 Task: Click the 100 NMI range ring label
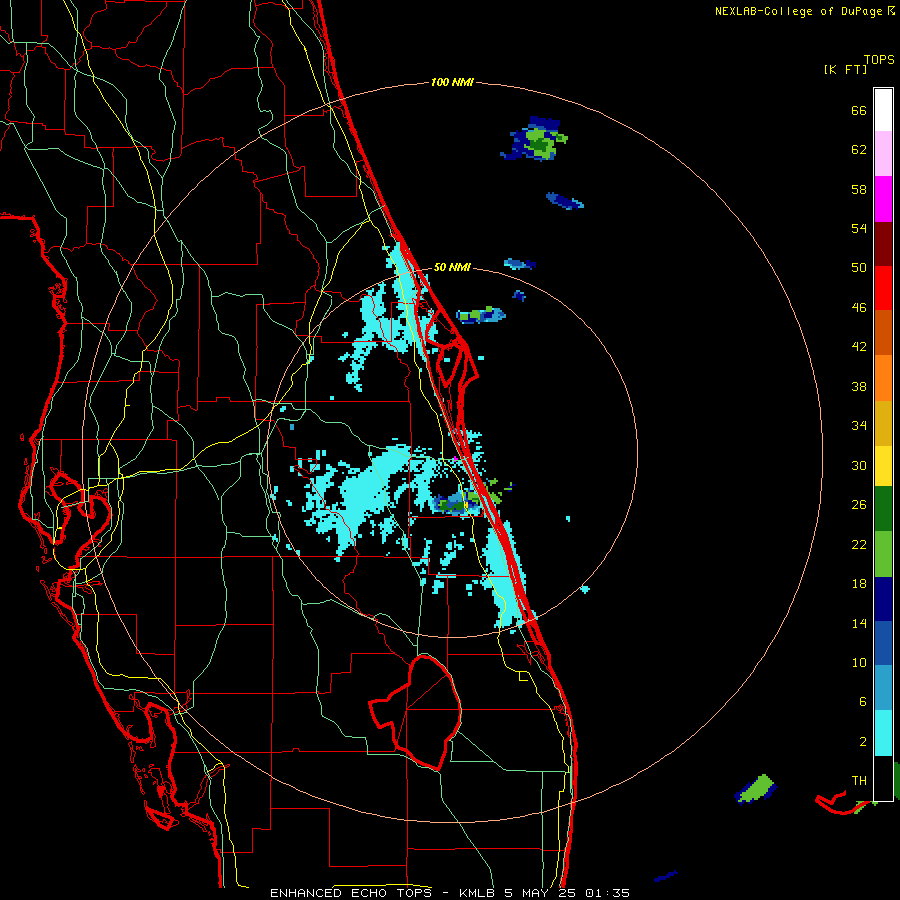[452, 83]
